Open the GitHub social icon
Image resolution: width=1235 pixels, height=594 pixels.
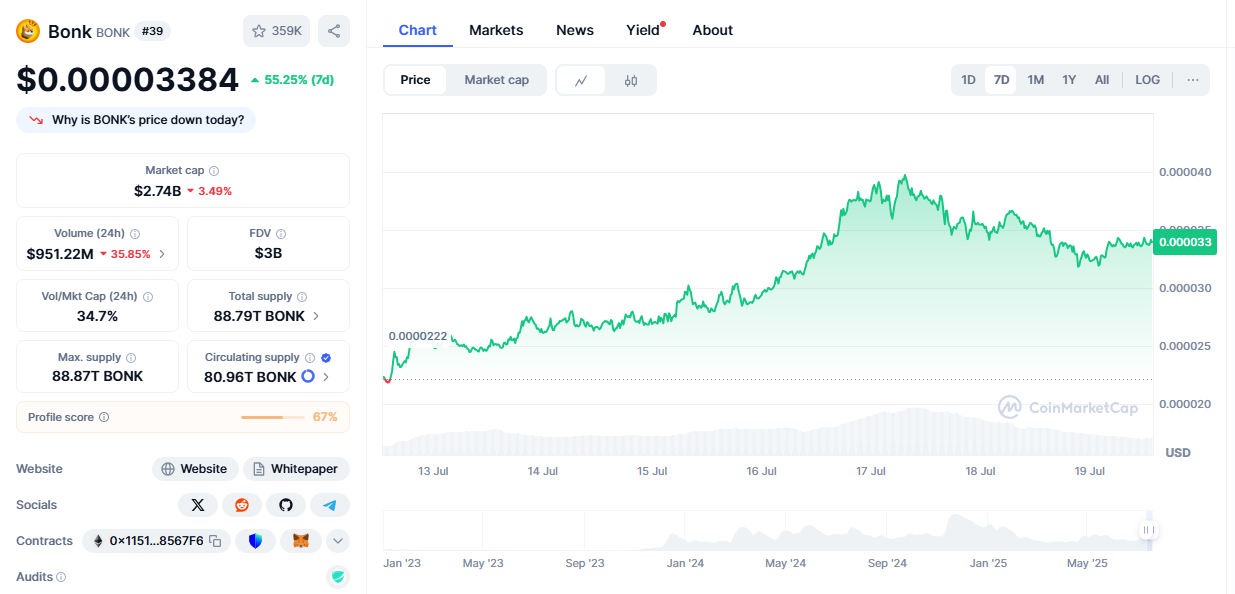286,505
